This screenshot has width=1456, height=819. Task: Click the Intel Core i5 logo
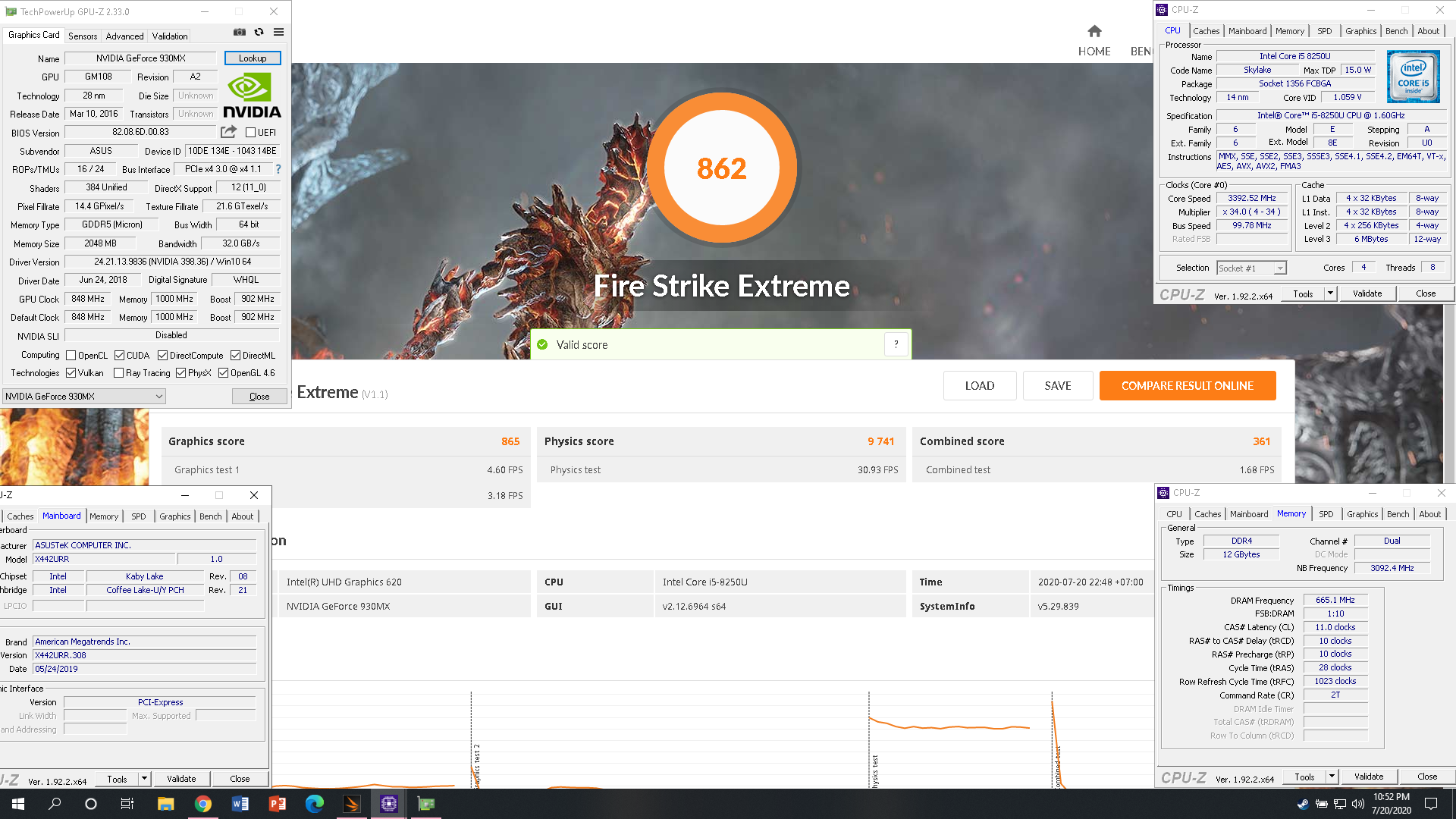pos(1413,77)
